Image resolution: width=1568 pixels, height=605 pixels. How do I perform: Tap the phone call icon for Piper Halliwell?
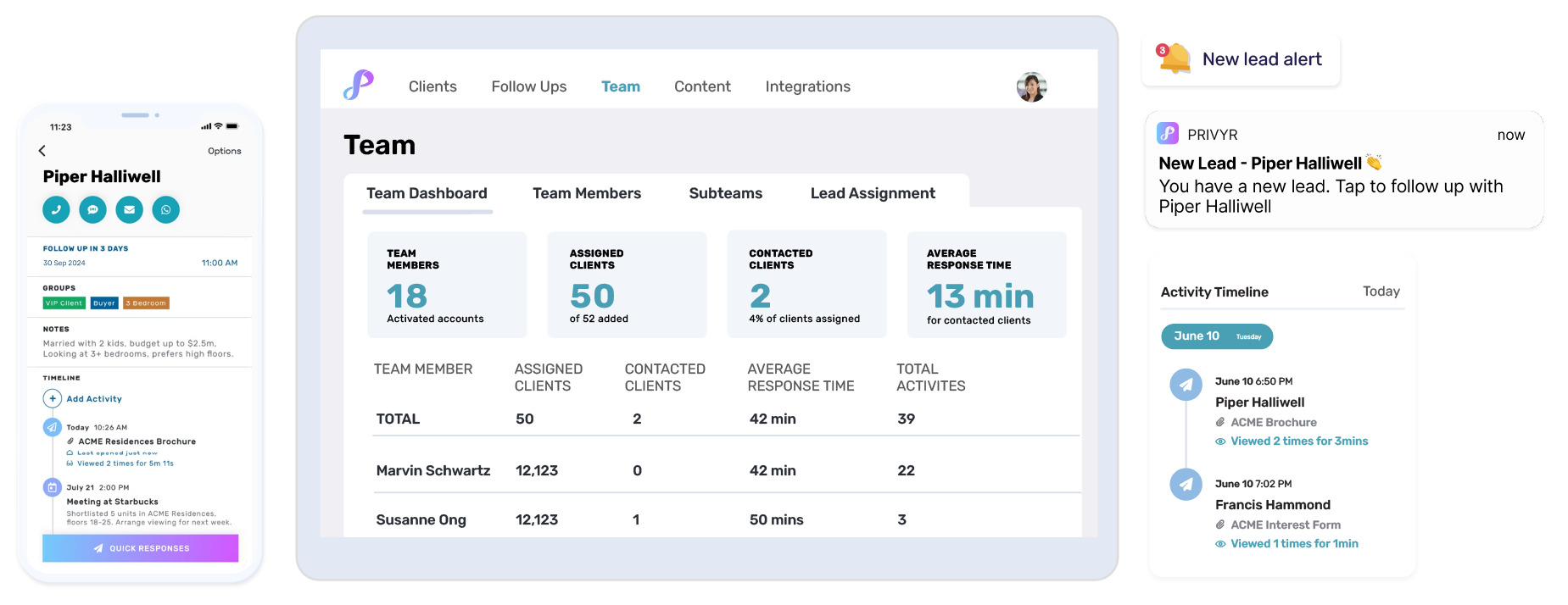(x=56, y=209)
